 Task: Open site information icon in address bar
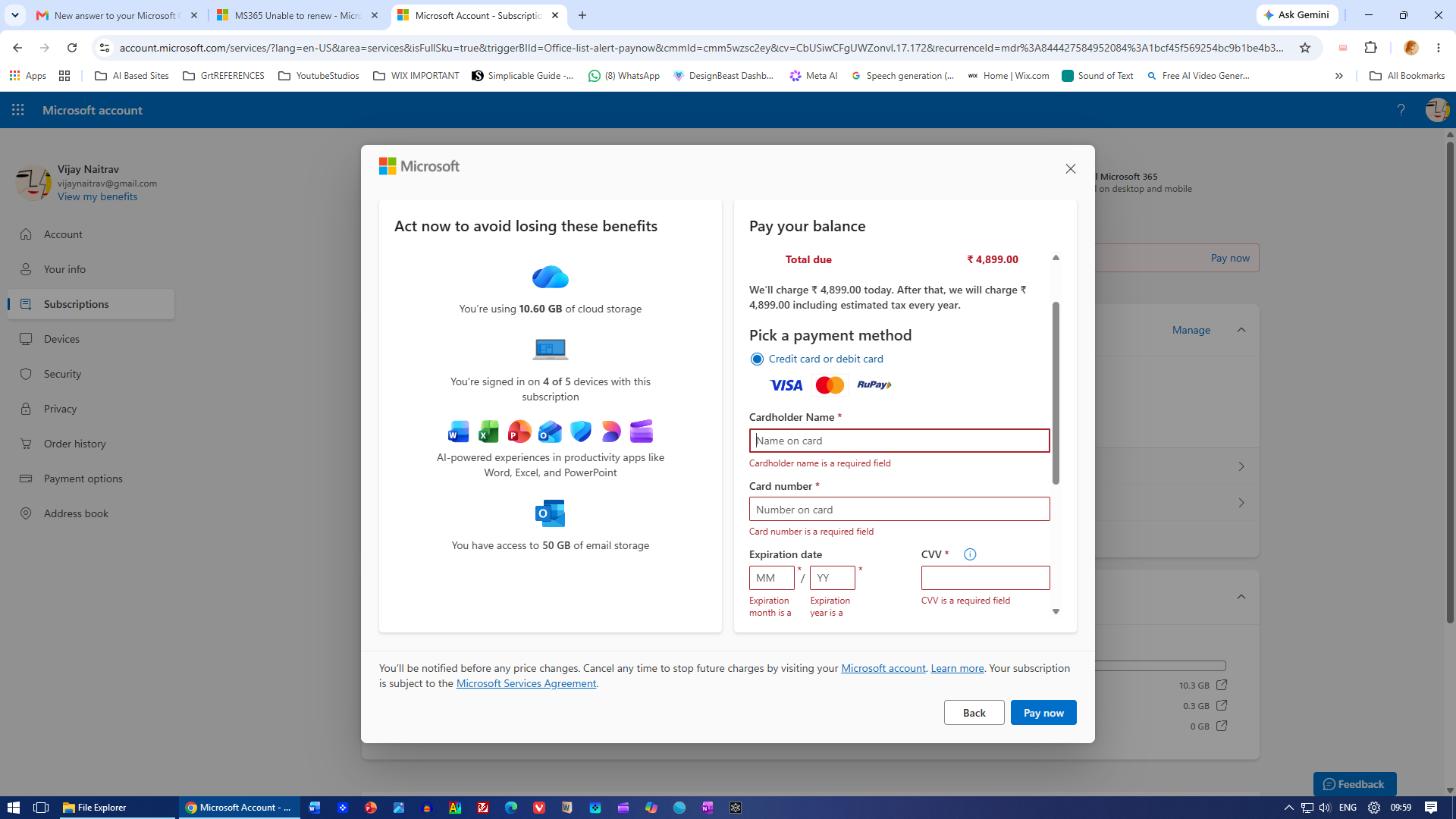[x=105, y=48]
